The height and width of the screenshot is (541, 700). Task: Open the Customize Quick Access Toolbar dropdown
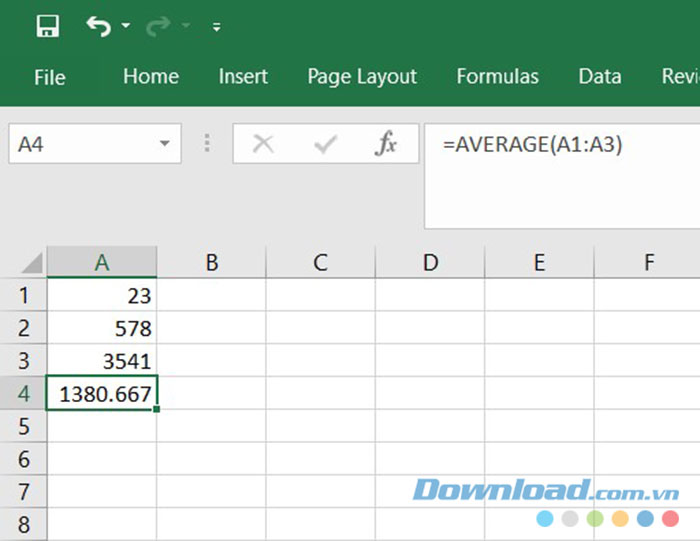tap(216, 27)
